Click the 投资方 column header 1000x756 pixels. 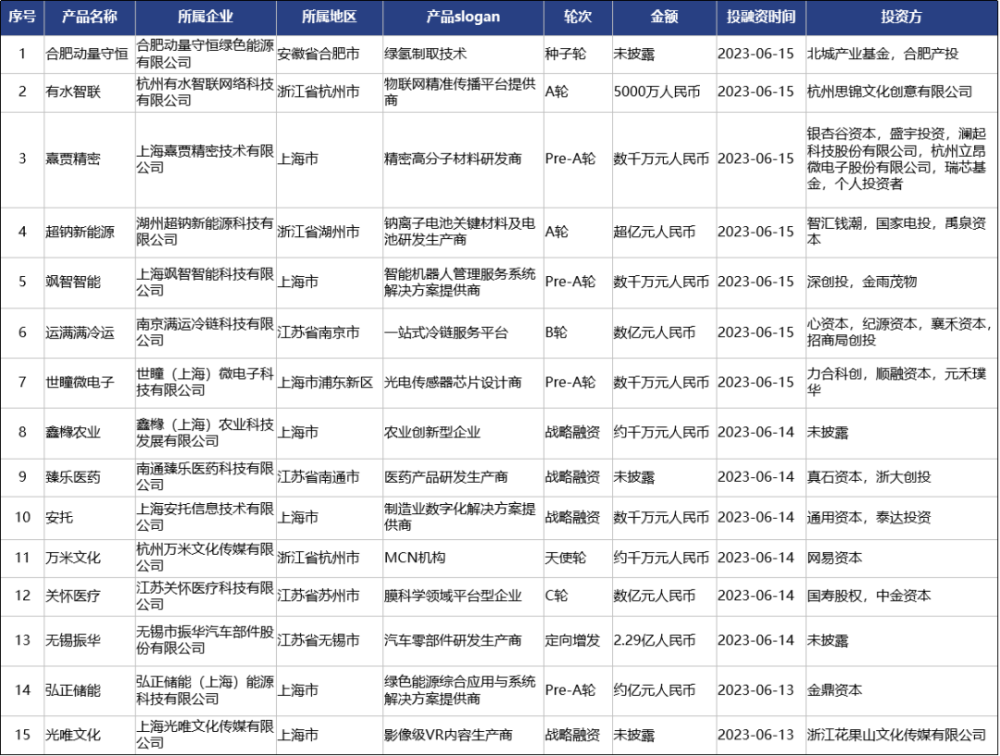point(901,17)
